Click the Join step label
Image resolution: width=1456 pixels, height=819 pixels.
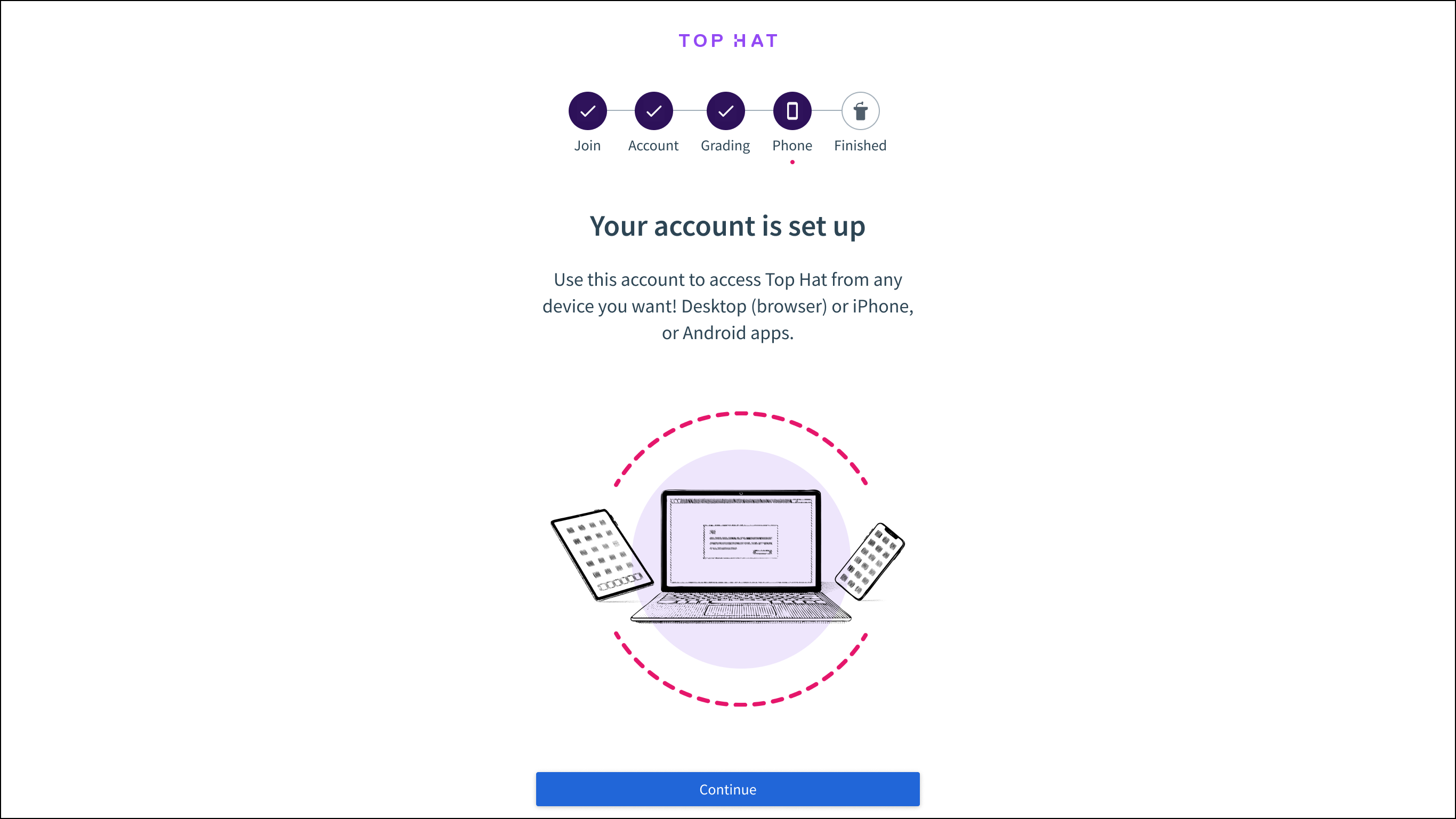(587, 146)
